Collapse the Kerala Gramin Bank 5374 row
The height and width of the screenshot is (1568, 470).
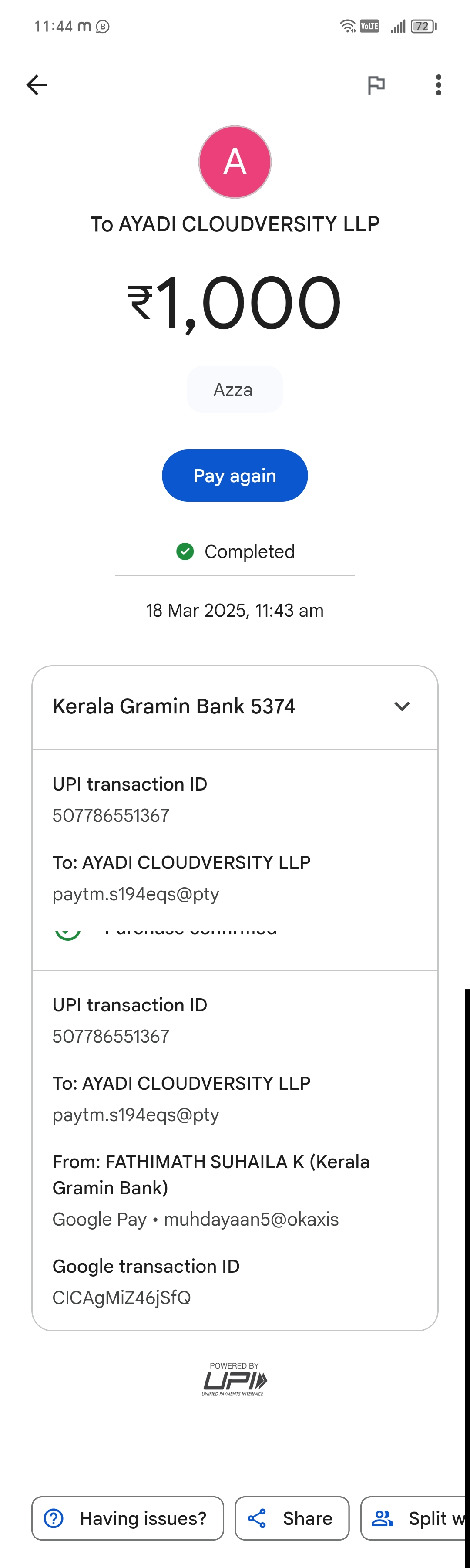coord(174,706)
